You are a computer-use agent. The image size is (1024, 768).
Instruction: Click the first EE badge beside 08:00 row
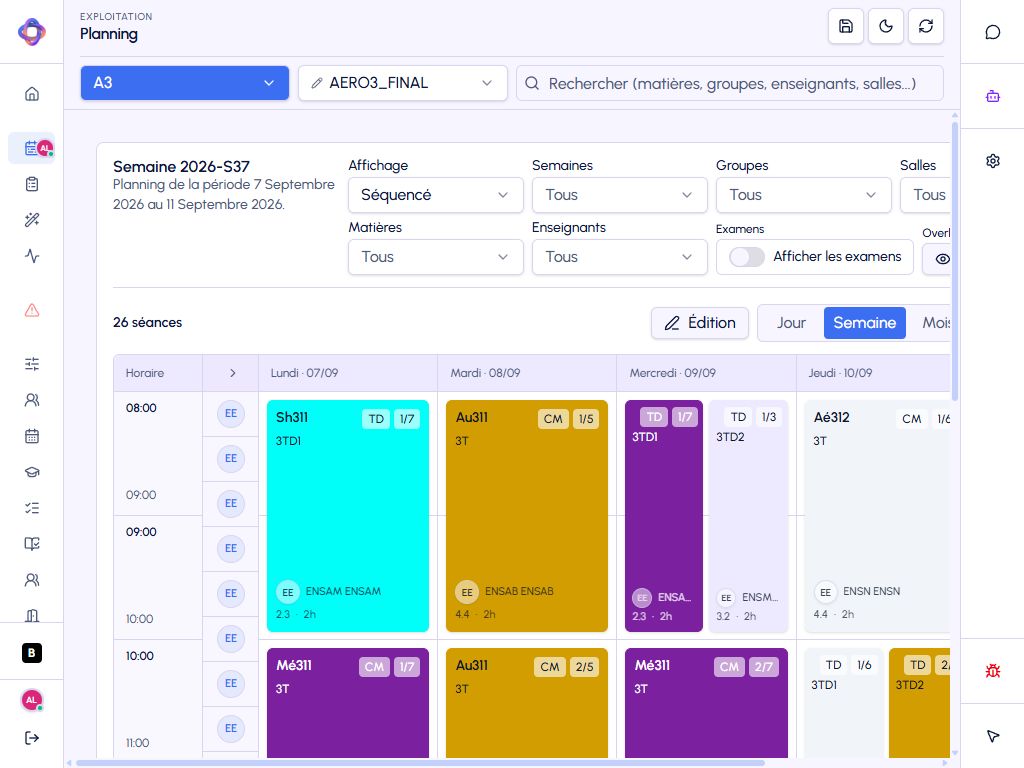click(231, 413)
